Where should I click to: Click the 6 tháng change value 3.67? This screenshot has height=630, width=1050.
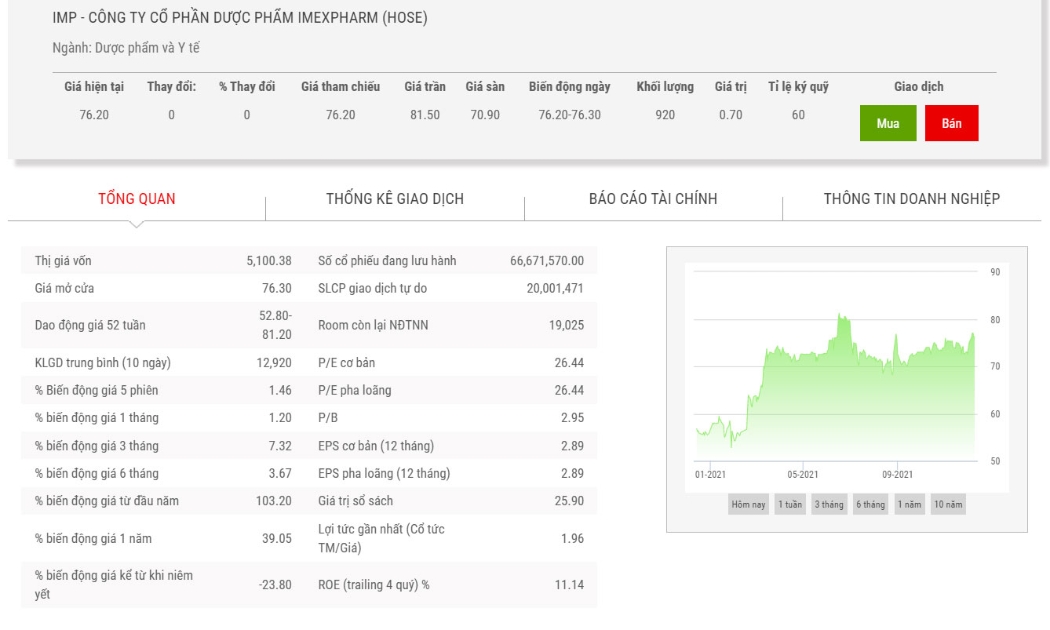pos(280,473)
